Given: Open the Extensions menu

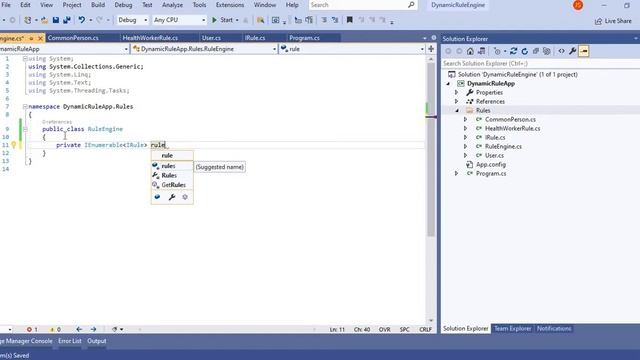Looking at the screenshot, I should point(230,5).
